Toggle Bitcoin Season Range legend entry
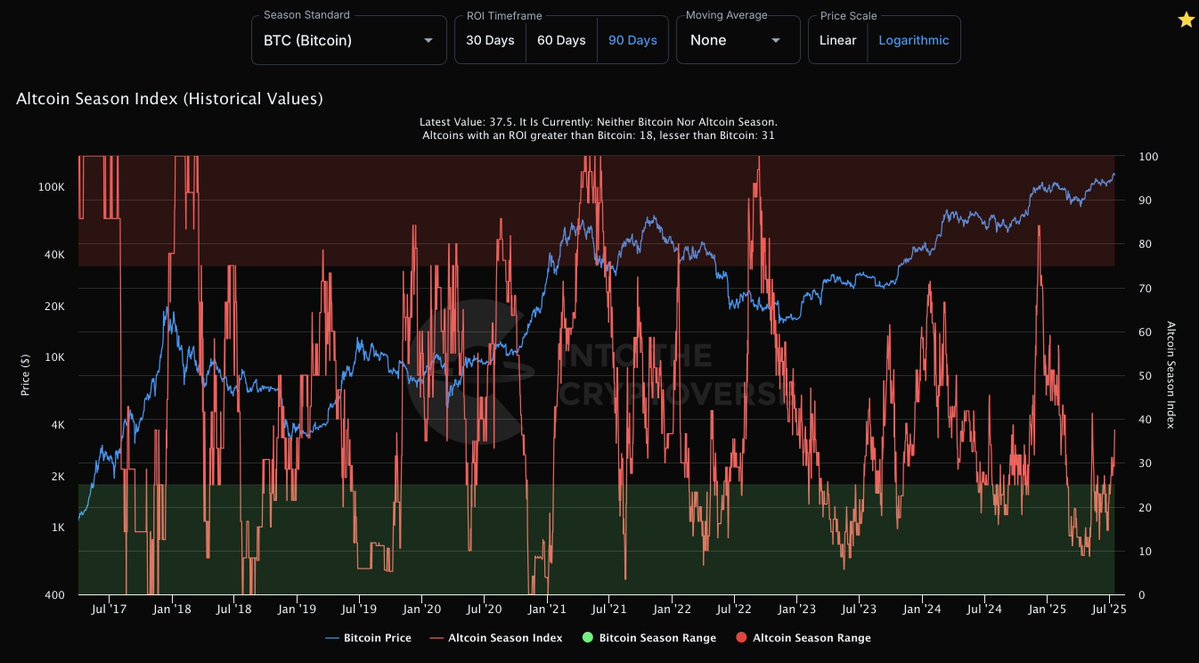This screenshot has height=663, width=1199. coord(648,638)
